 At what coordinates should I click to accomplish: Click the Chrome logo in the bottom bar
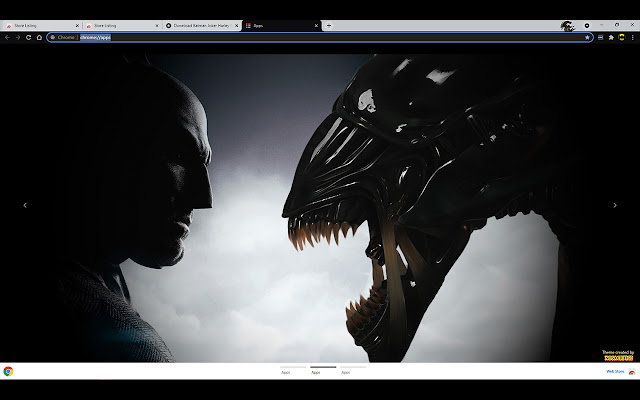pyautogui.click(x=8, y=371)
